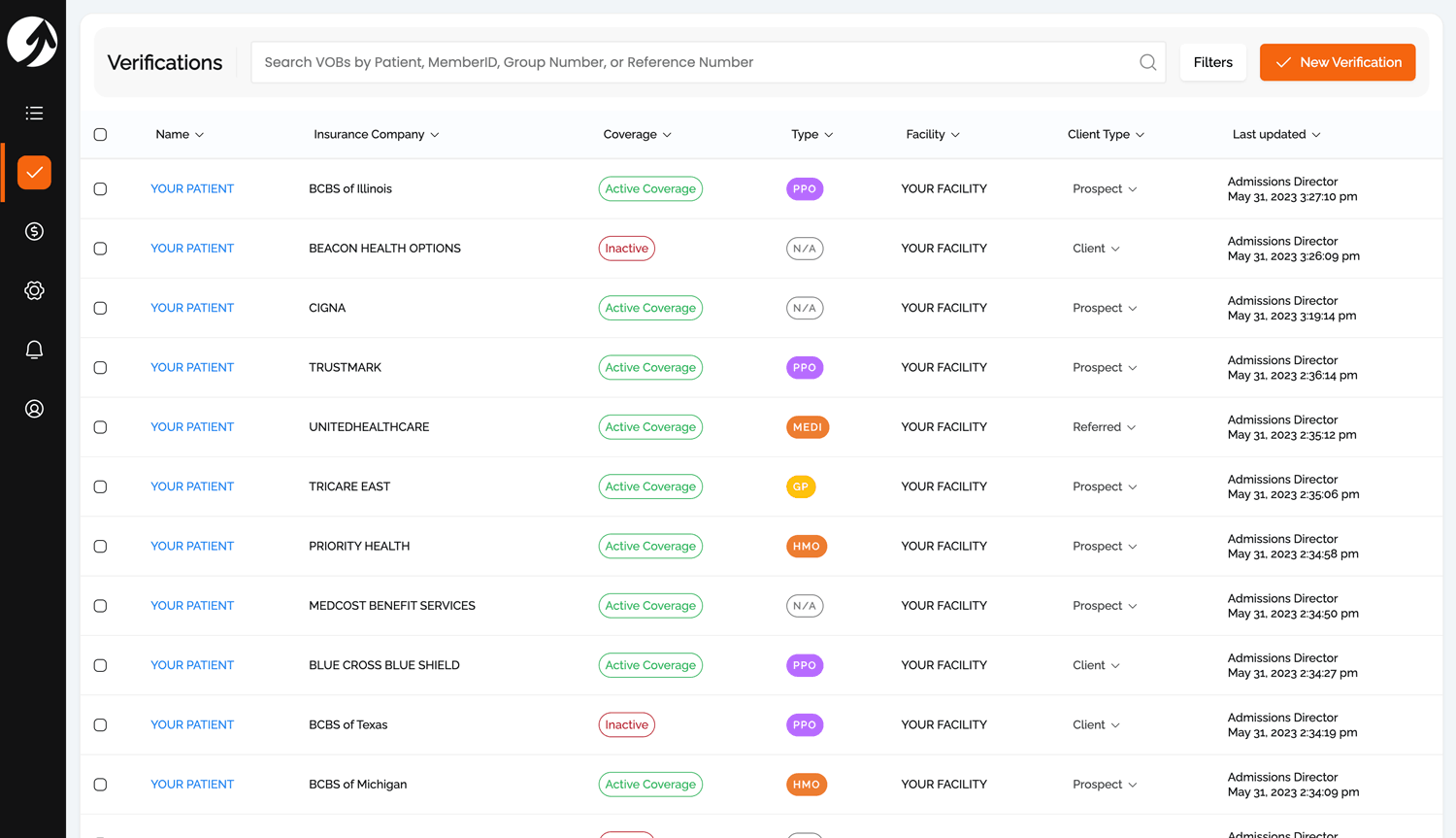
Task: Click timestamp May 31, 2023 3:27:10 pm
Action: pos(1292,197)
